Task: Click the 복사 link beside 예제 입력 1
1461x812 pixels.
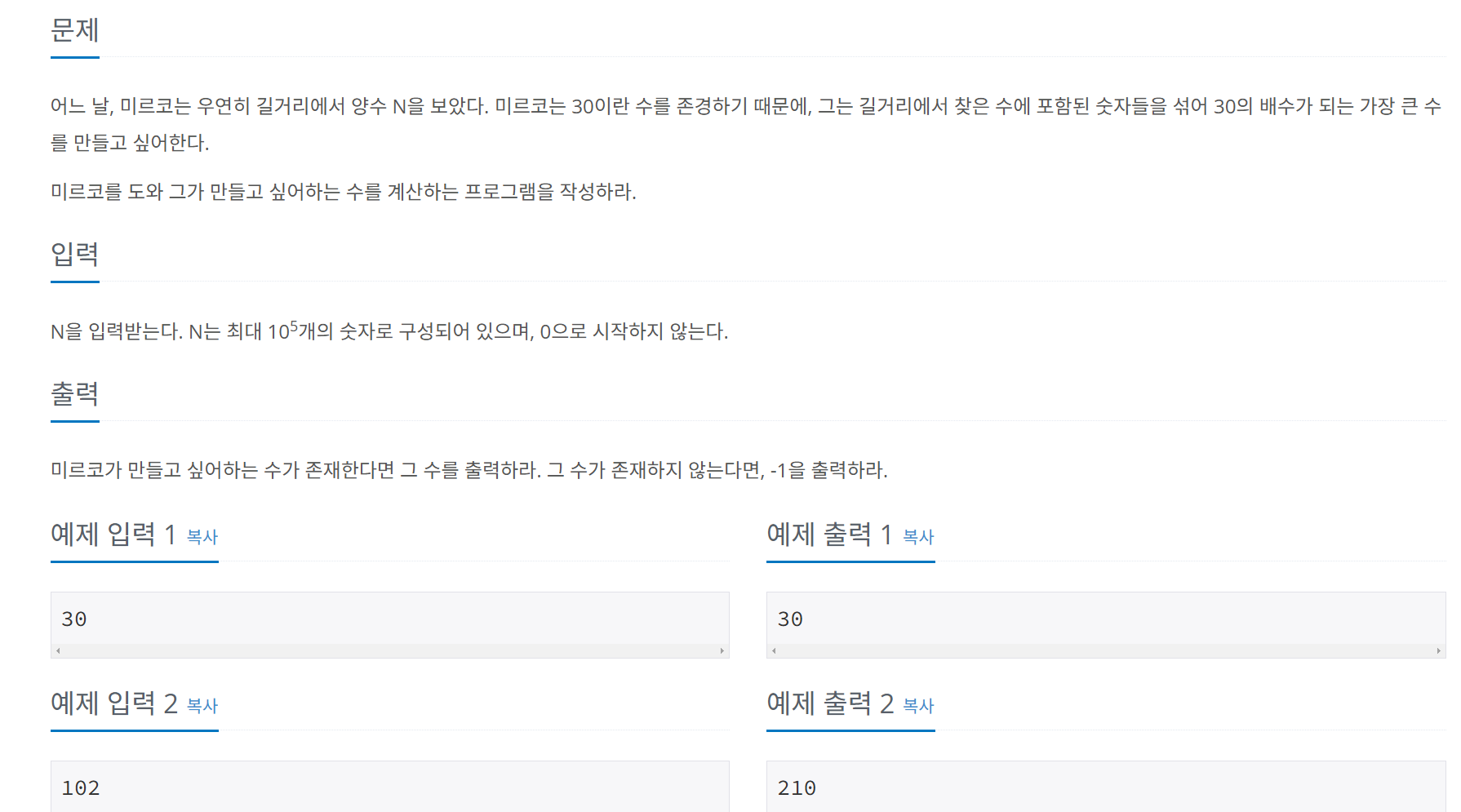Action: point(202,537)
